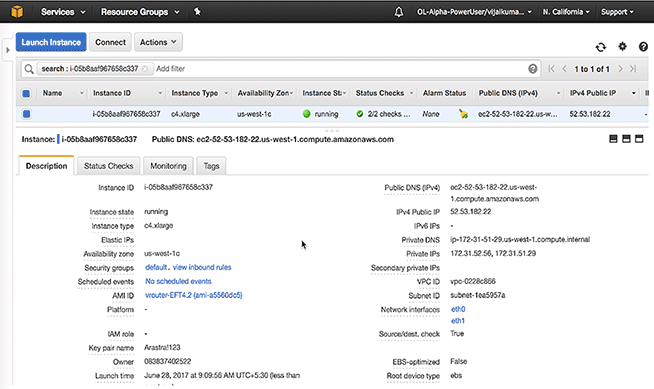This screenshot has width=654, height=389.
Task: Open the view inbound rules link
Action: [202, 267]
